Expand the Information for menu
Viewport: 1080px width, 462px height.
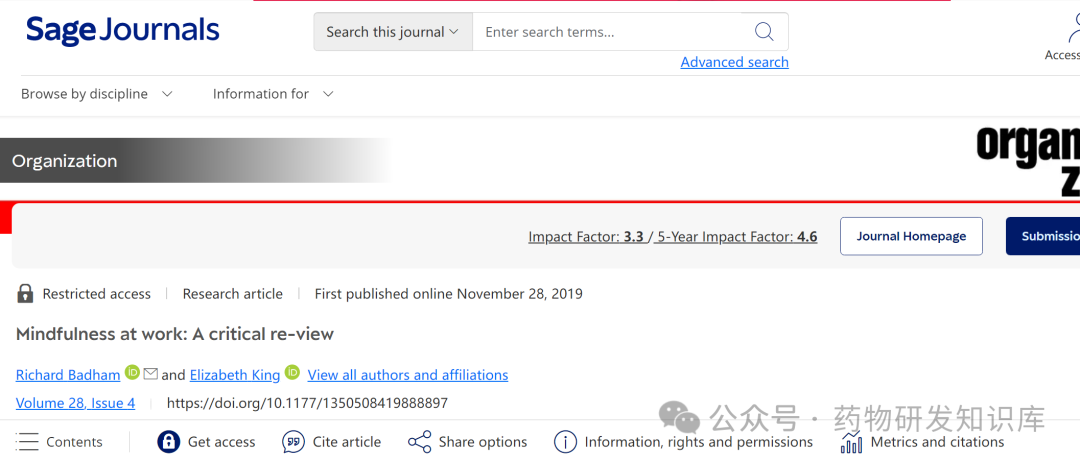point(273,94)
